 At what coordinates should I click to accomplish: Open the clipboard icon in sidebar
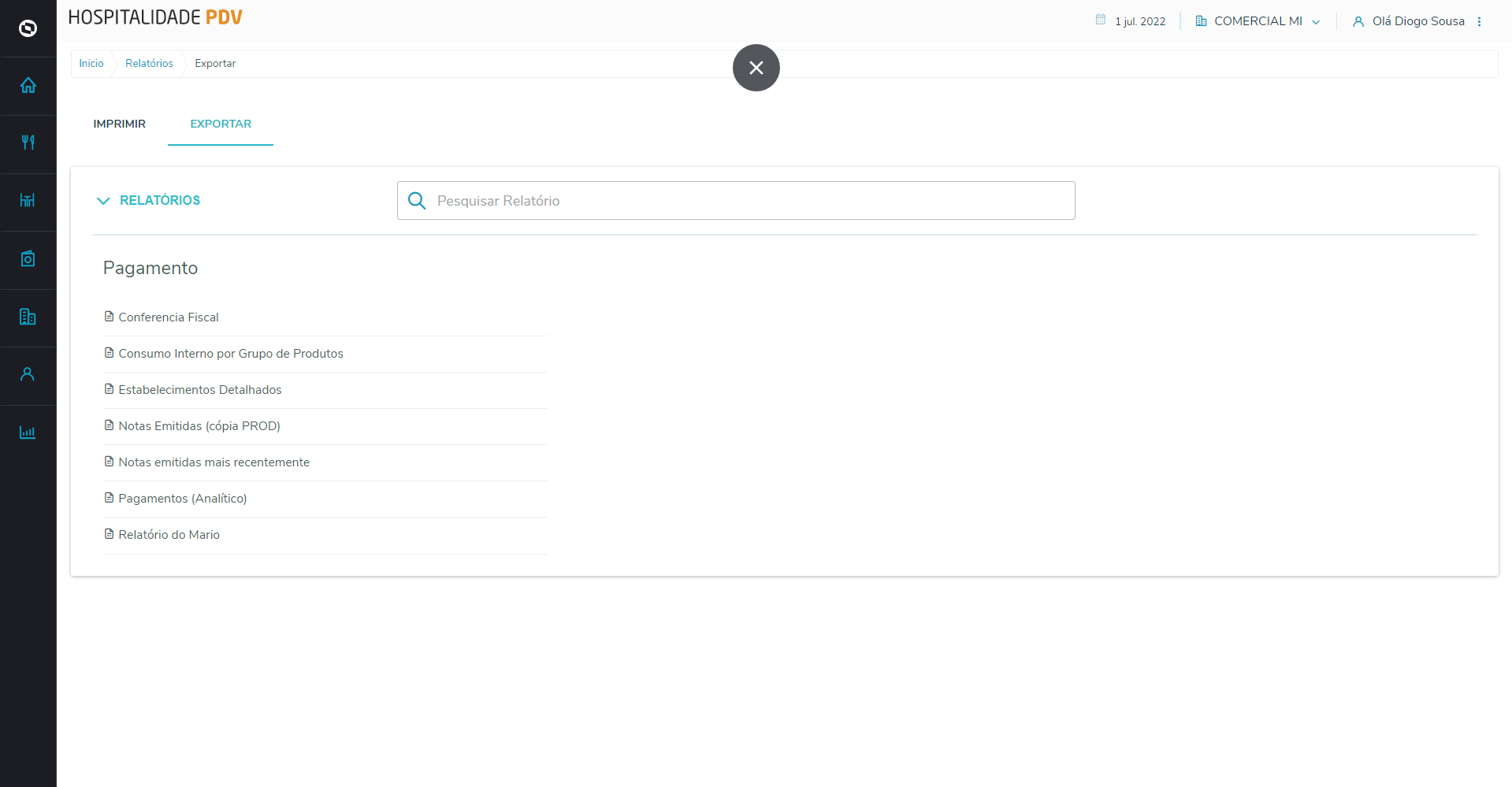click(28, 258)
